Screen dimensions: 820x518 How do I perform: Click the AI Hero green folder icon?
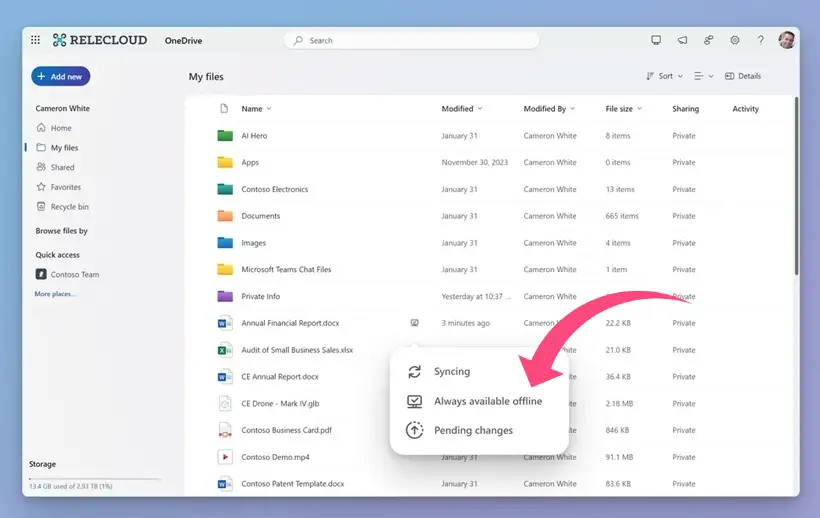pyautogui.click(x=225, y=135)
